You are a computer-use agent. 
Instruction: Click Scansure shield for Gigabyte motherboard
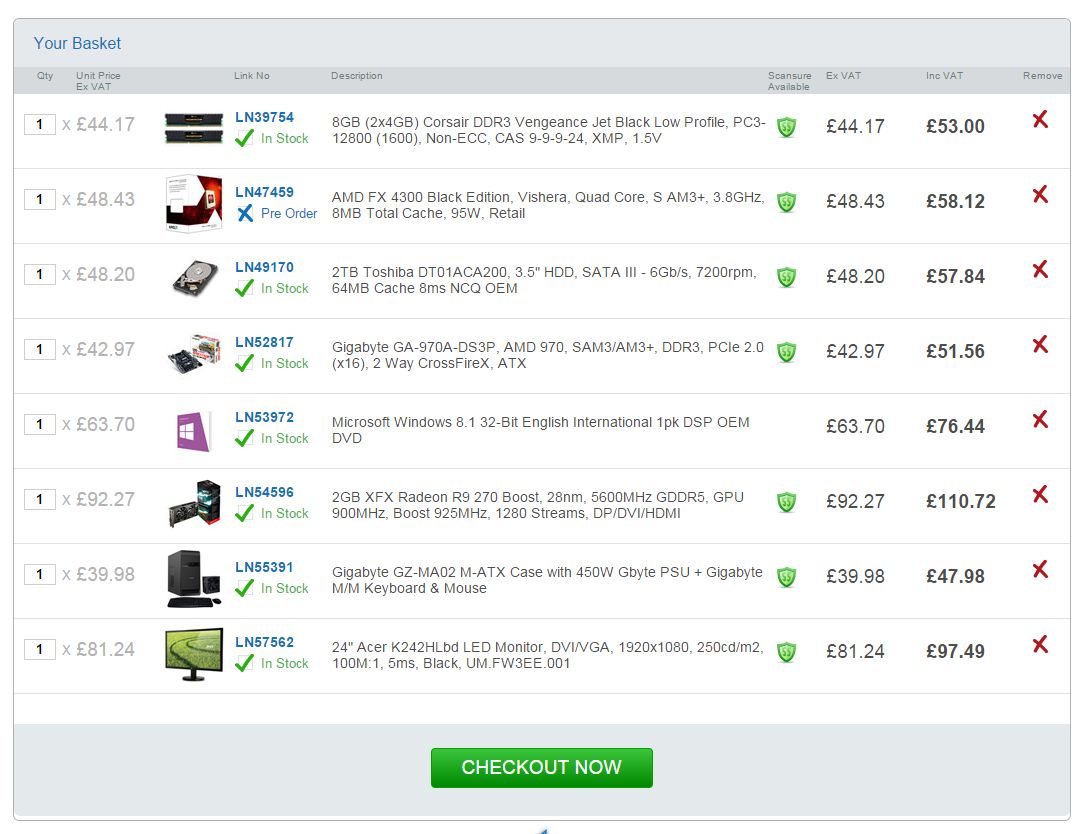coord(786,352)
